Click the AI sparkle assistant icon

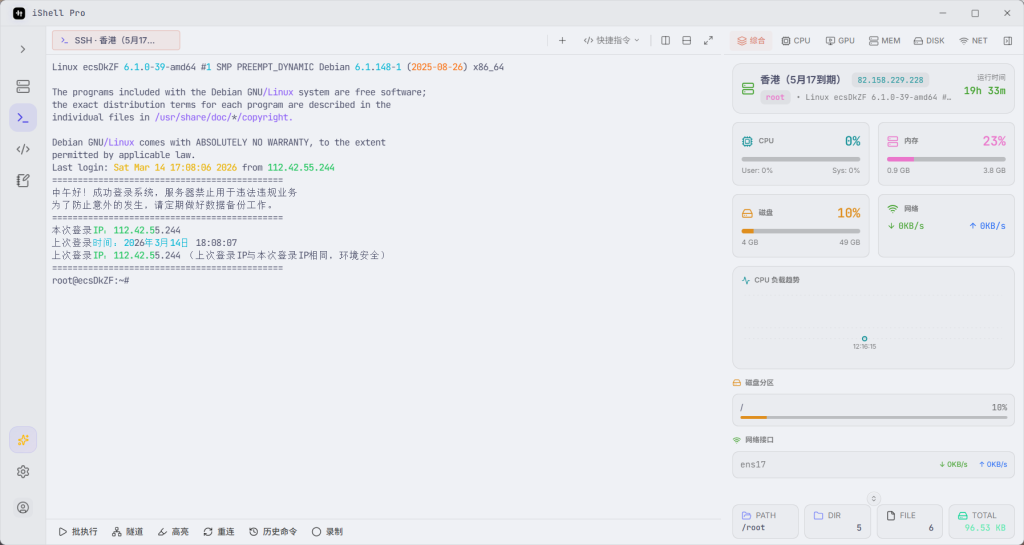point(23,439)
